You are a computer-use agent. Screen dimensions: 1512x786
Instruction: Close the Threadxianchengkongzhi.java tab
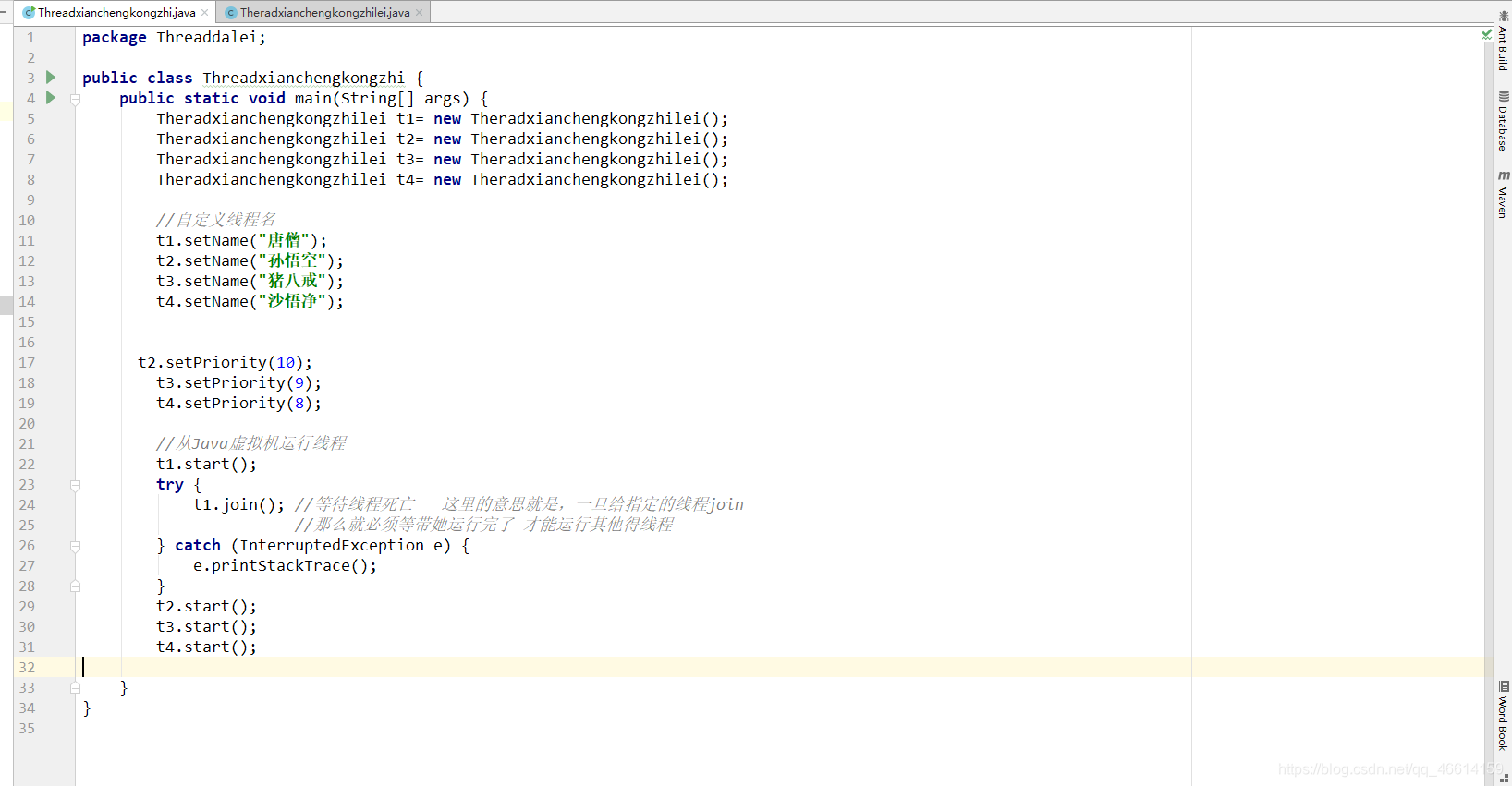click(x=205, y=13)
